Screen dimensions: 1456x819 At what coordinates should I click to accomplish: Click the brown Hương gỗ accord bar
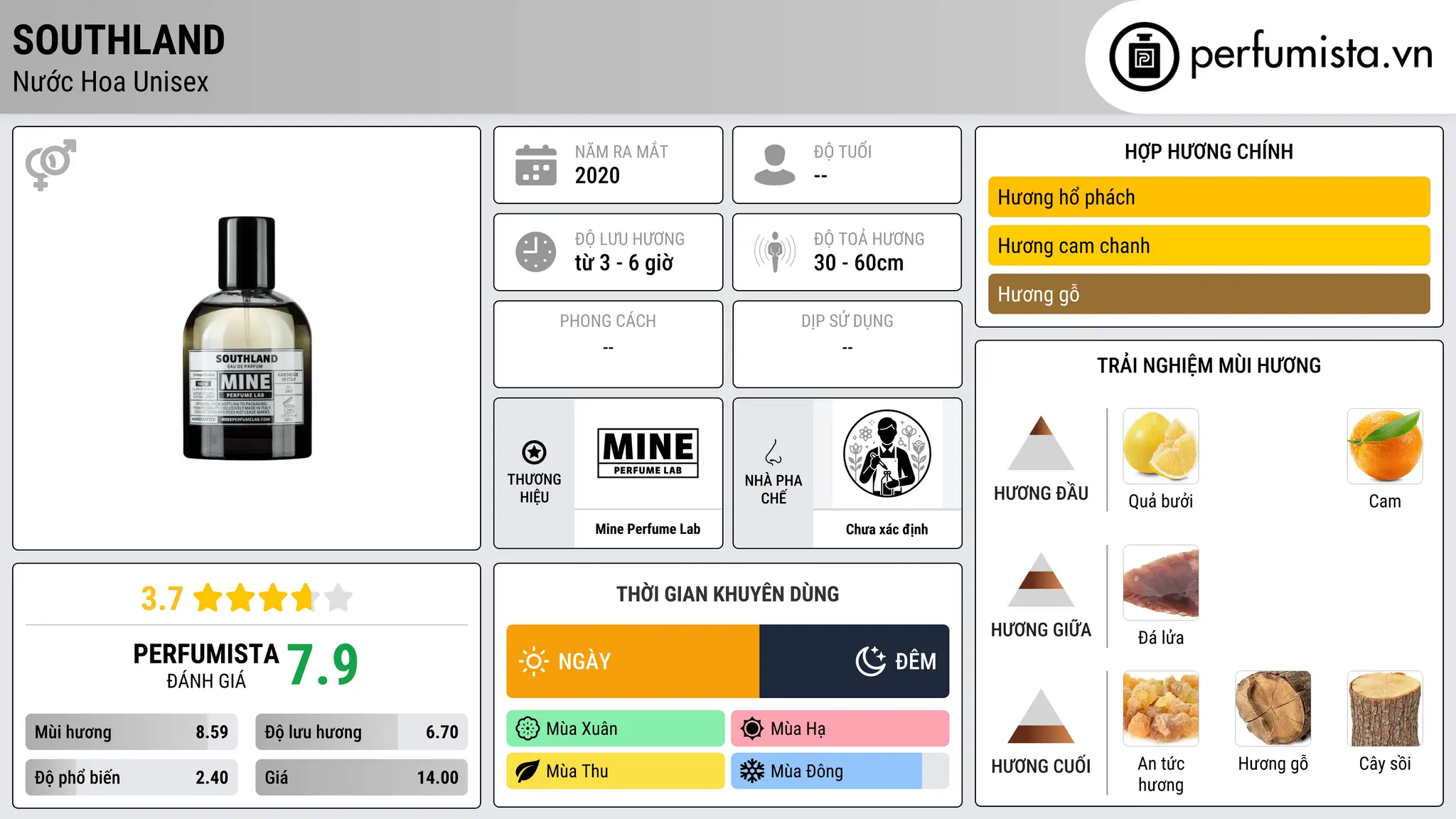point(1209,294)
